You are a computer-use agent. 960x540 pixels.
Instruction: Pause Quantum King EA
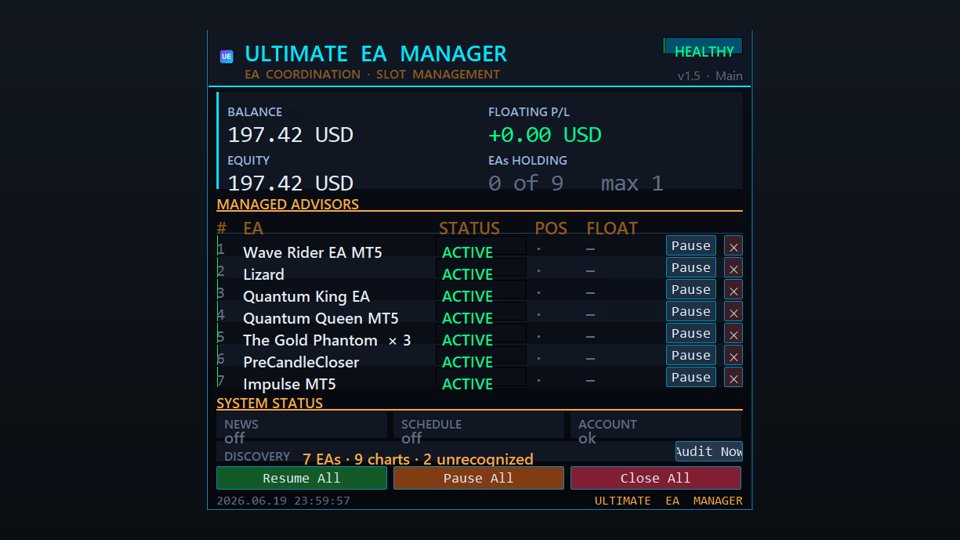coord(691,290)
